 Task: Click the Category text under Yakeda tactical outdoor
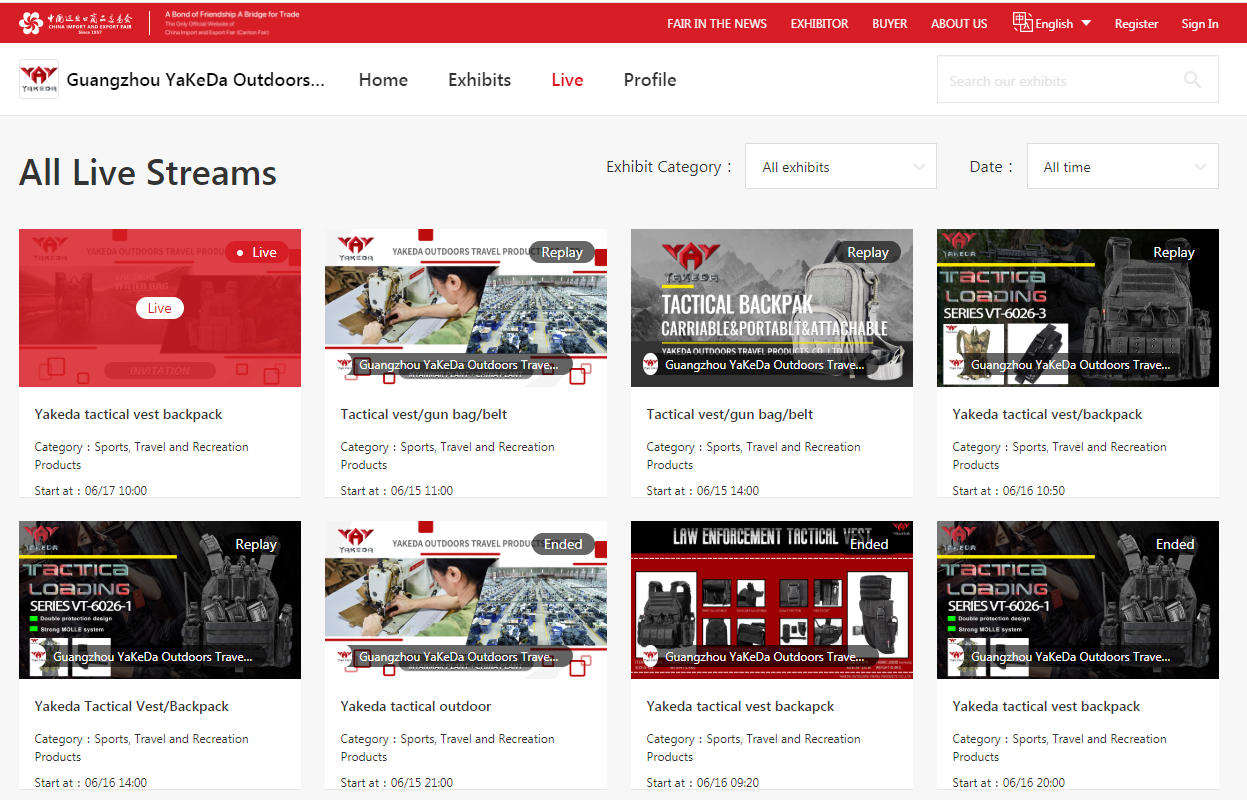448,748
